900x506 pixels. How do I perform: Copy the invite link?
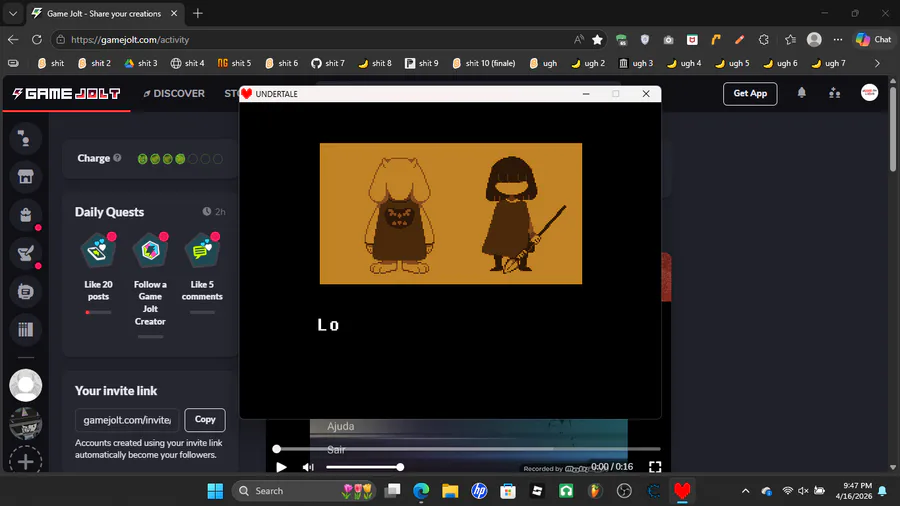click(205, 419)
